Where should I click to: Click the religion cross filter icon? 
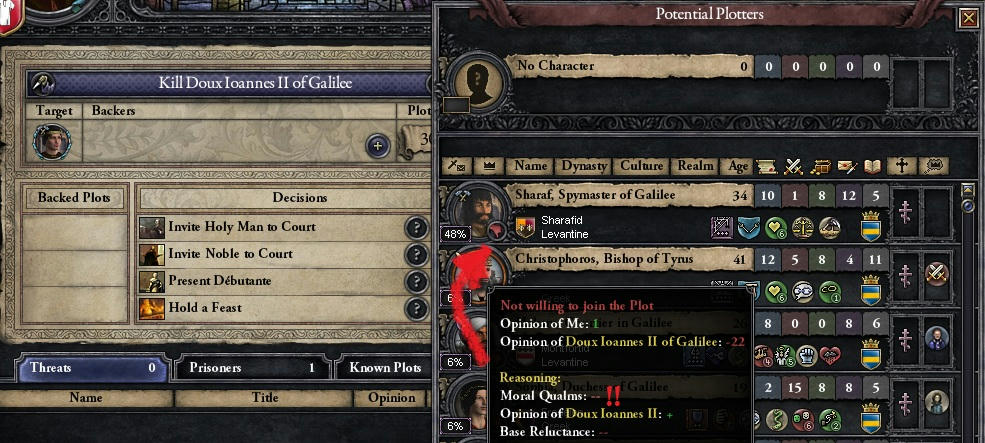click(x=901, y=166)
